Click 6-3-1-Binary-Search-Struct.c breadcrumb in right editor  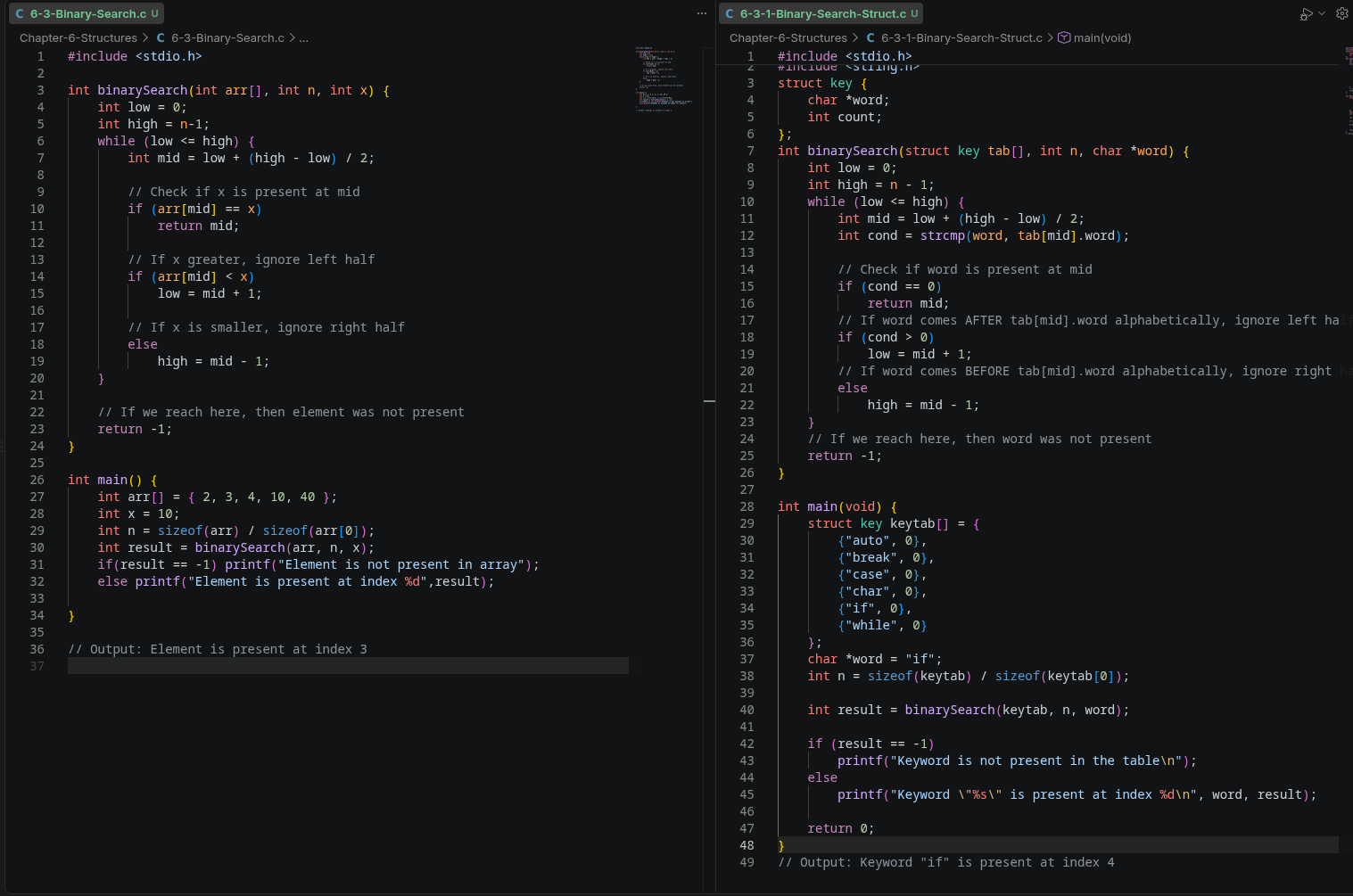pos(961,38)
